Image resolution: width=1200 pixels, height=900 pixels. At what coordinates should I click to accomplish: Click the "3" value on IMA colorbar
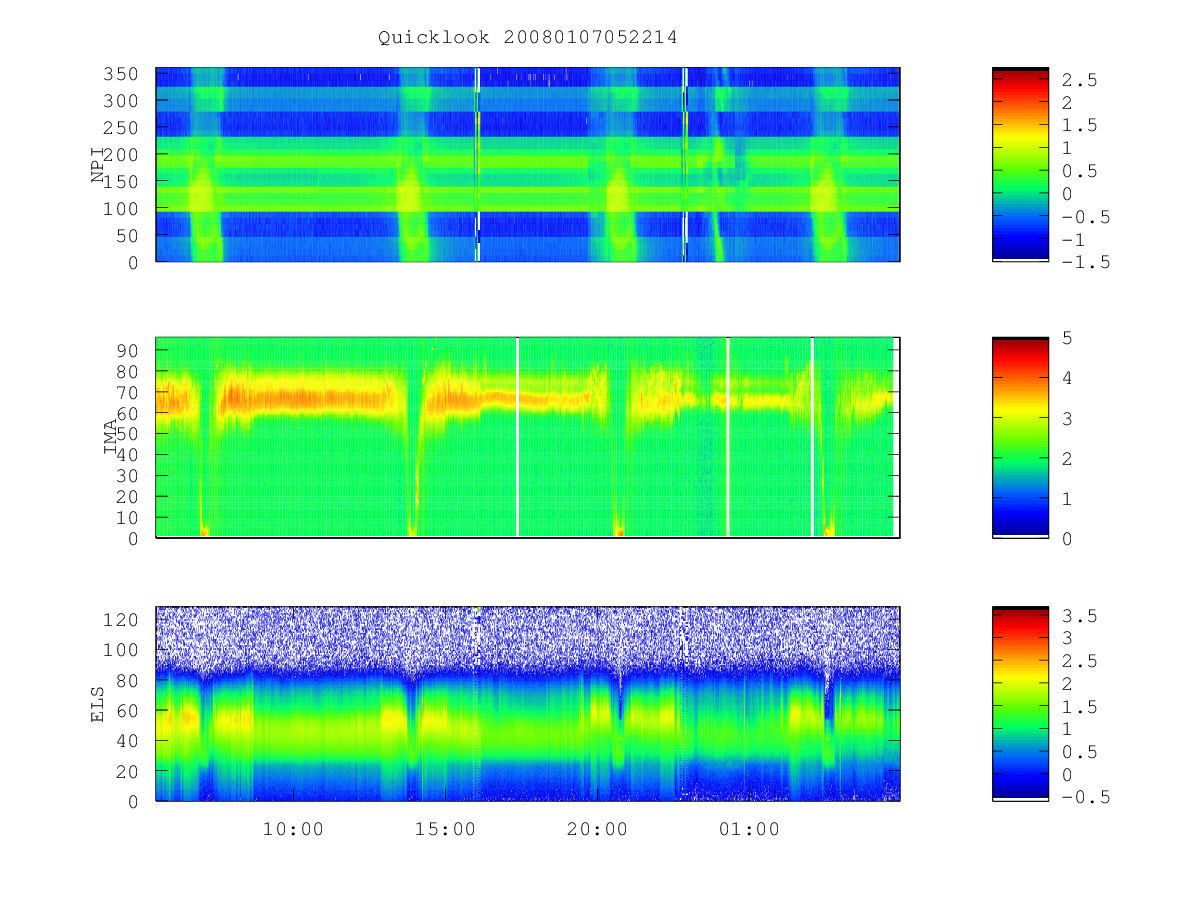(1067, 418)
